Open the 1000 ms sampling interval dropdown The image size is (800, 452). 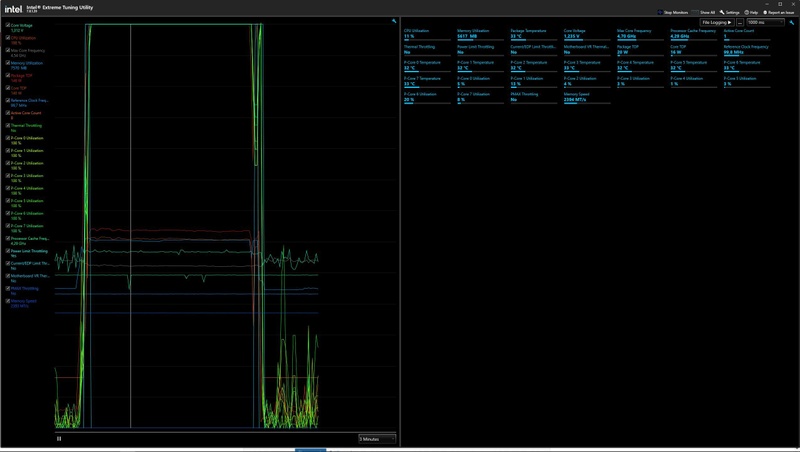click(765, 22)
